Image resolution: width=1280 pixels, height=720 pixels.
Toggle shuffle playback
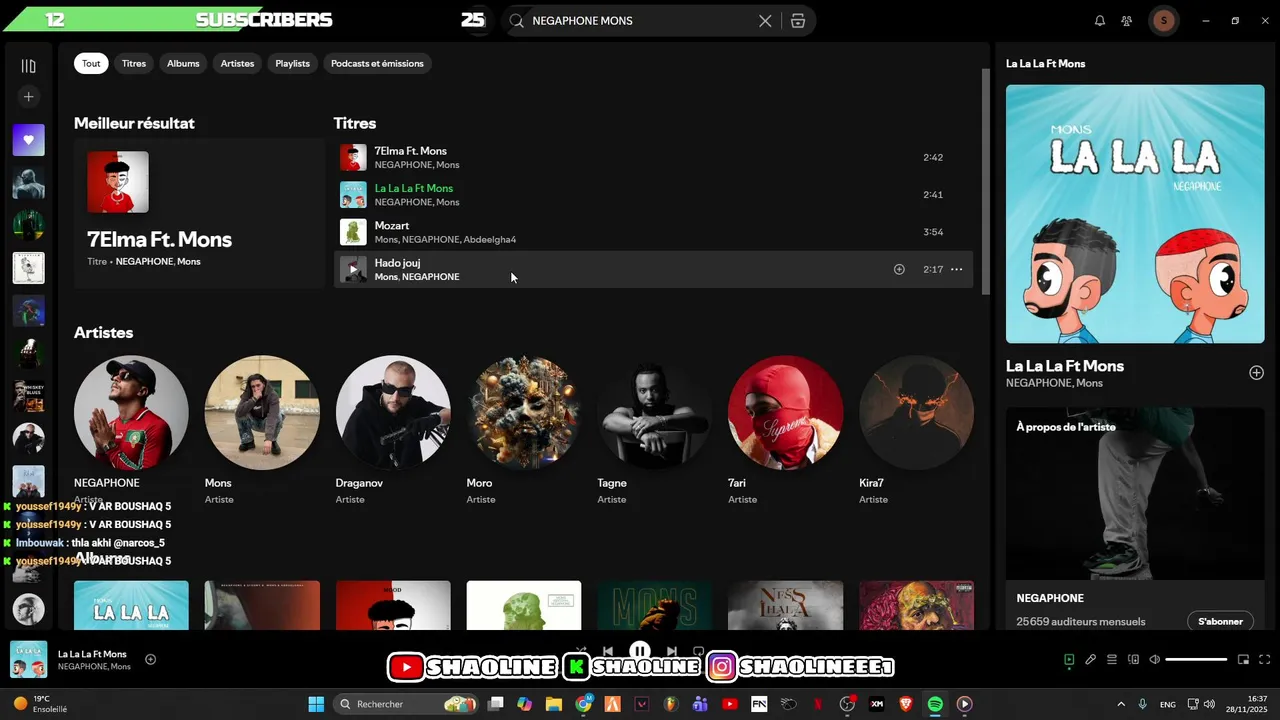tap(581, 651)
